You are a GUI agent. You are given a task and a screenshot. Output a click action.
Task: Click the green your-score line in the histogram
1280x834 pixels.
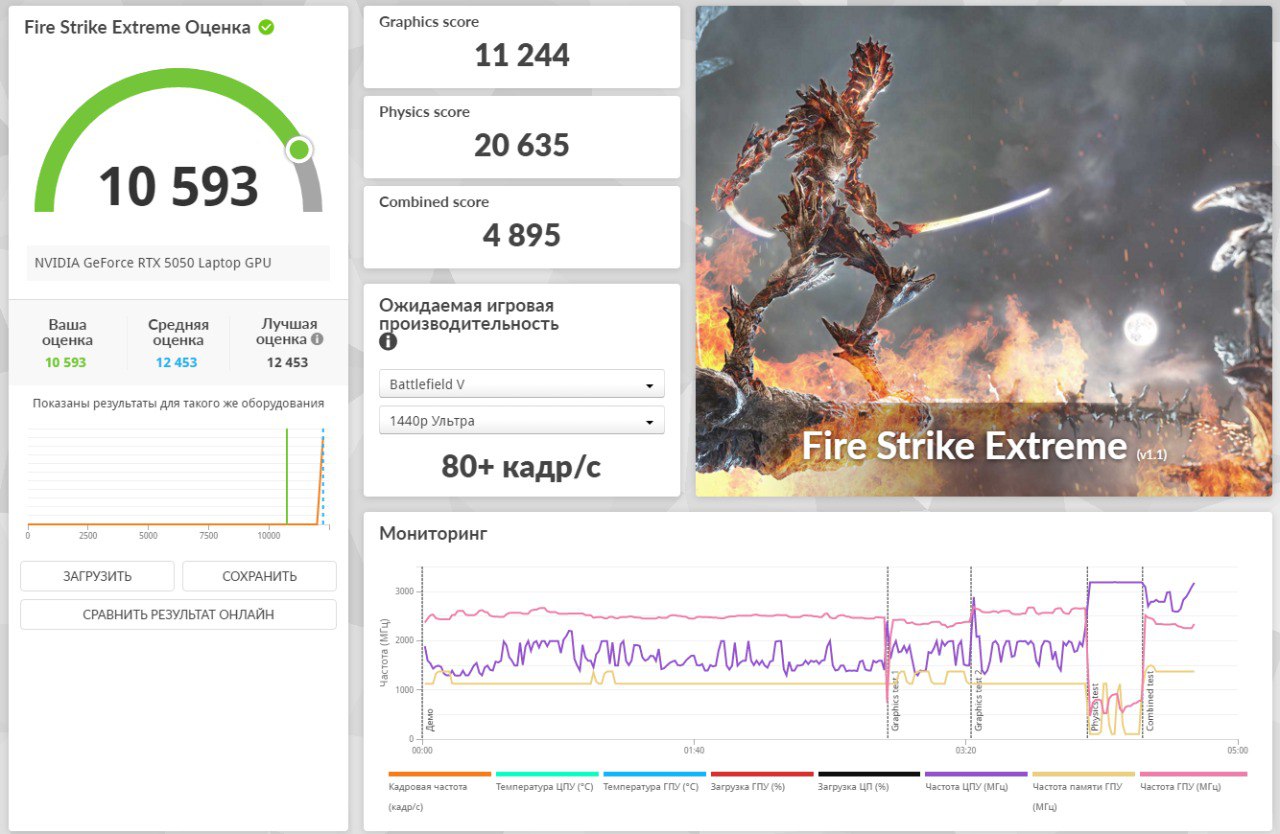(x=287, y=476)
